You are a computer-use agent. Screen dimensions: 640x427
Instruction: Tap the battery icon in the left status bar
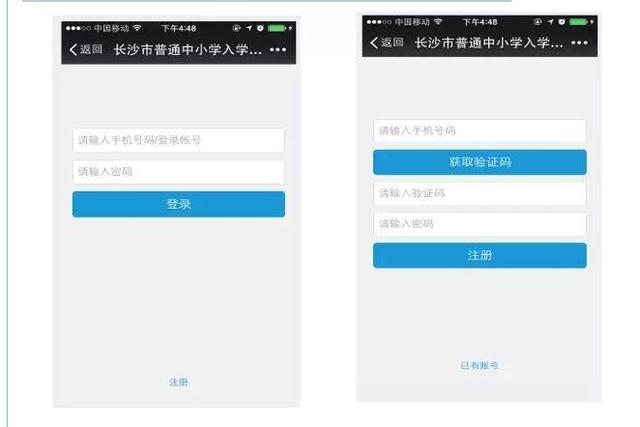click(x=276, y=28)
